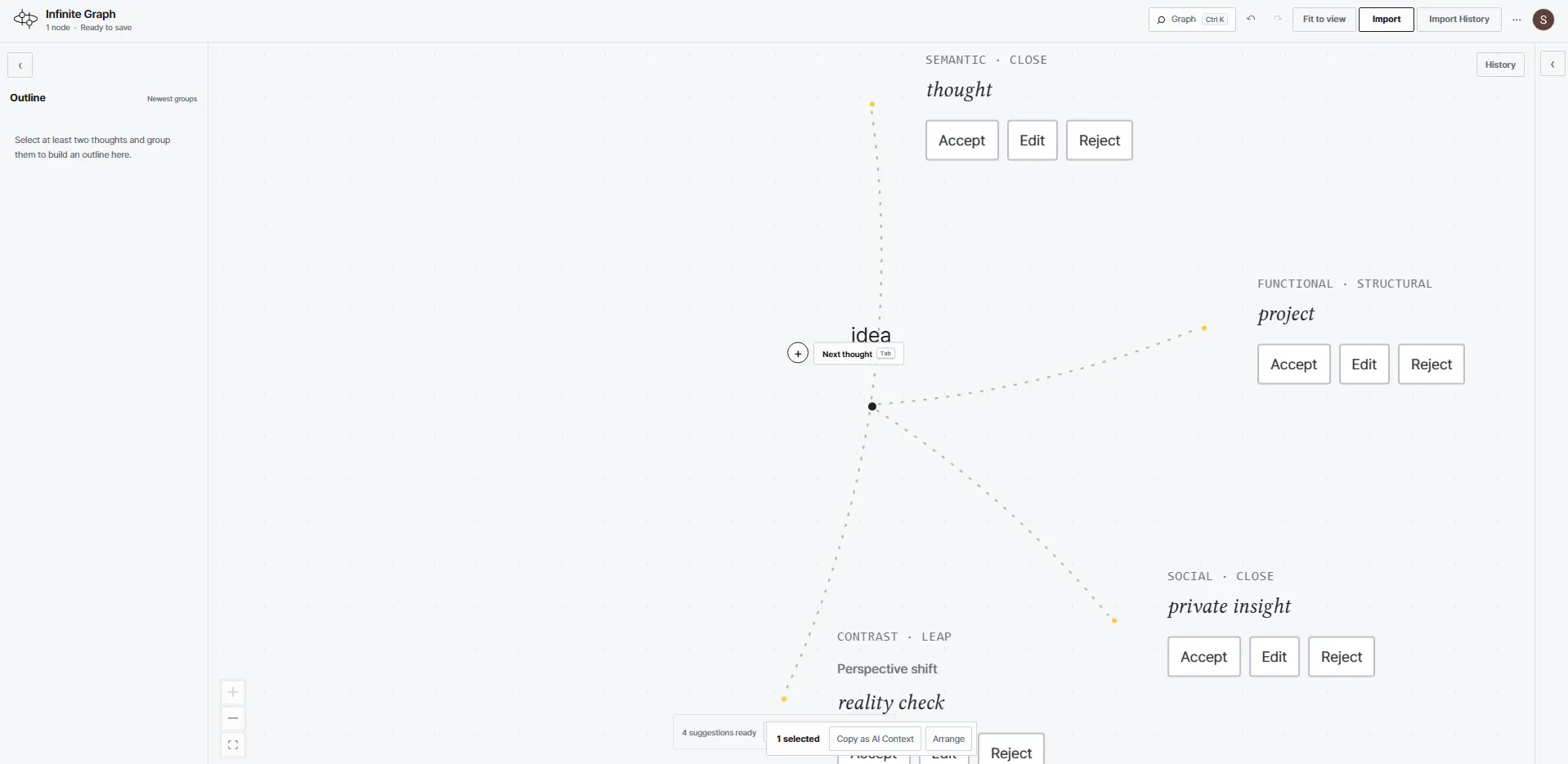Accept the 'private insight' suggestion
This screenshot has width=1568, height=764.
[1204, 657]
